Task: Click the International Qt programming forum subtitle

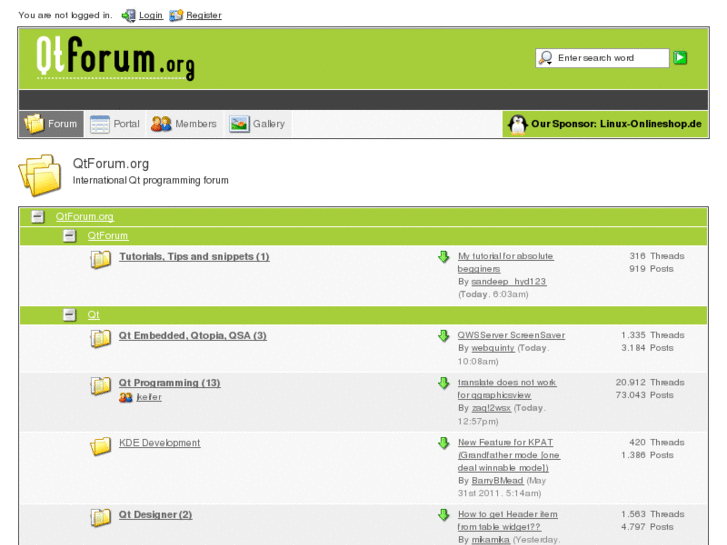Action: (x=150, y=180)
